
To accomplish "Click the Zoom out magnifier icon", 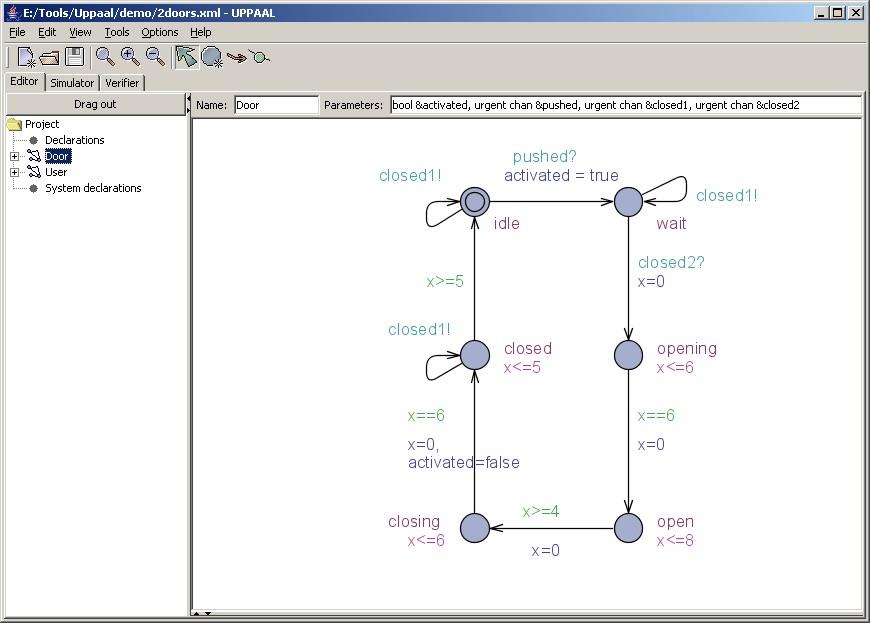I will point(155,57).
